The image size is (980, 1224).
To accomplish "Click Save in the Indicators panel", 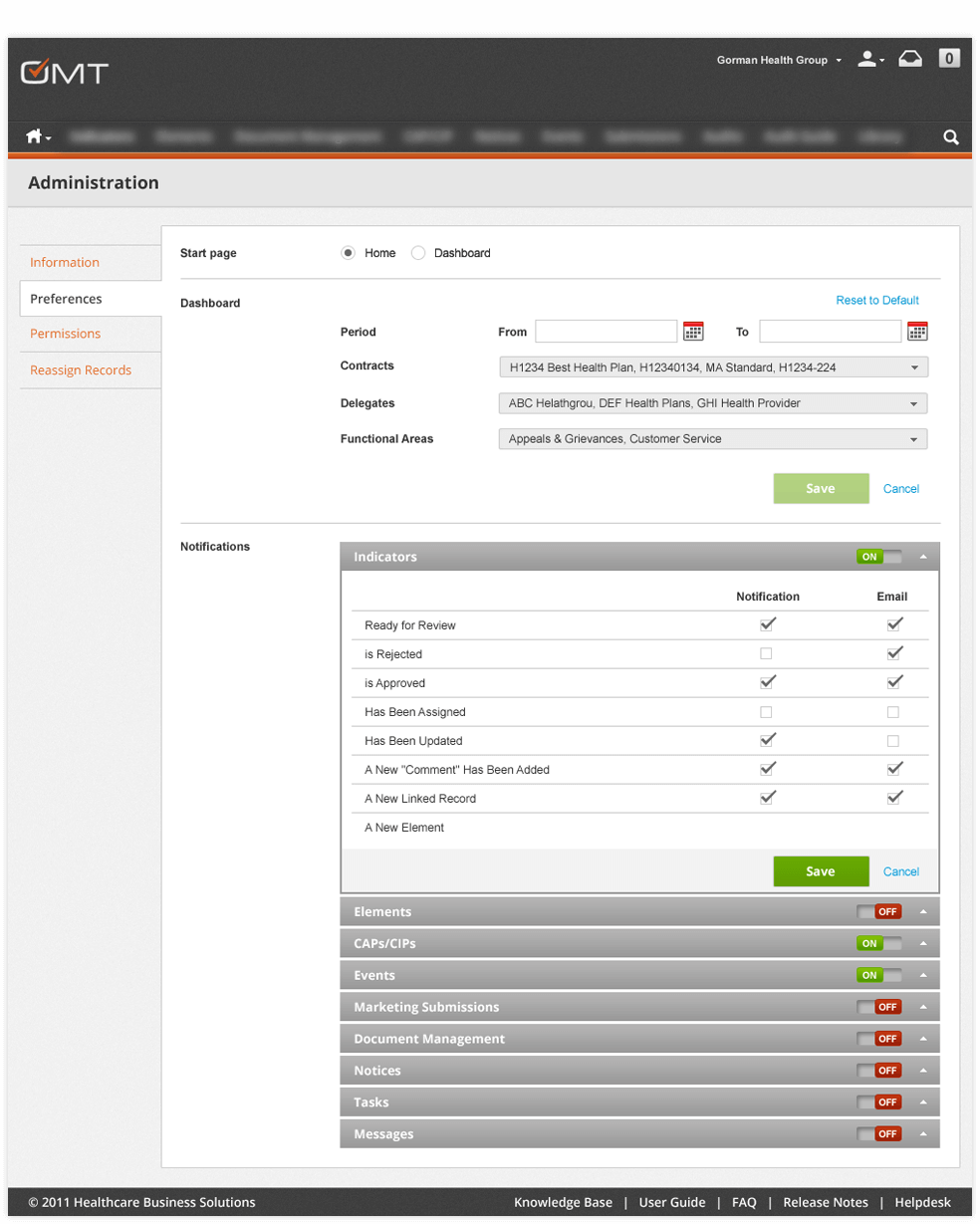I will (x=821, y=871).
